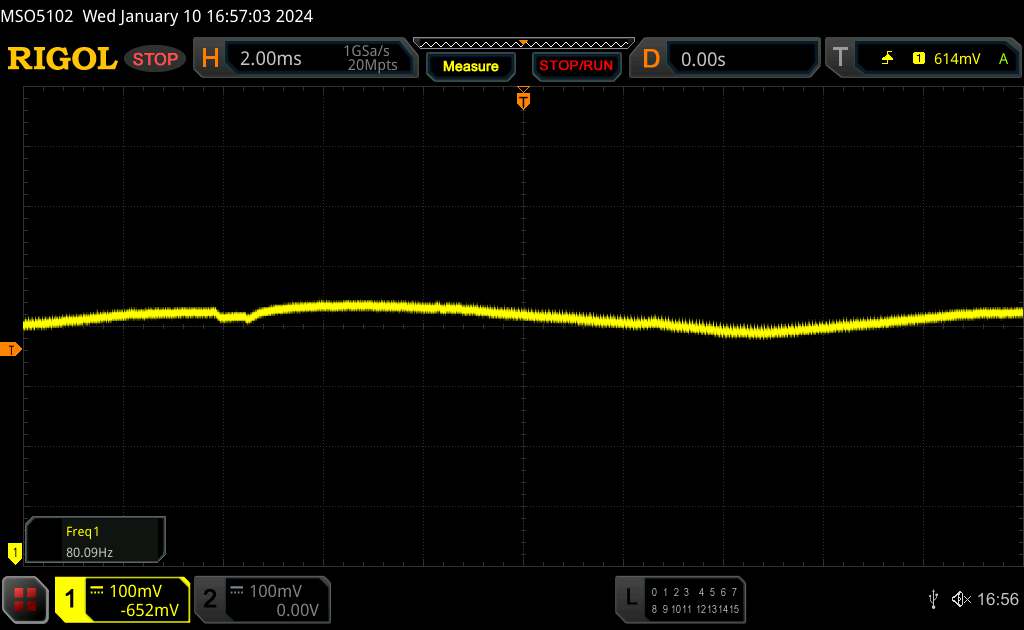Click the orange H horizontal label
The image size is (1024, 630).
pos(210,59)
